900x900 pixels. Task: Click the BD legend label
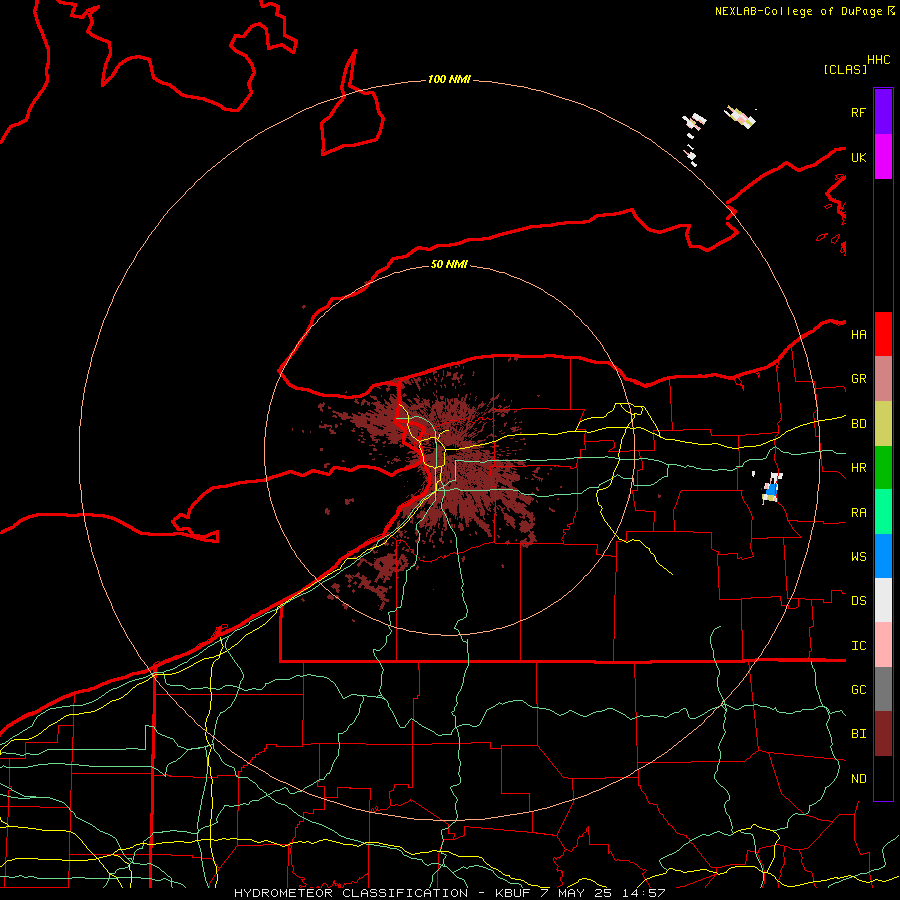(x=858, y=424)
